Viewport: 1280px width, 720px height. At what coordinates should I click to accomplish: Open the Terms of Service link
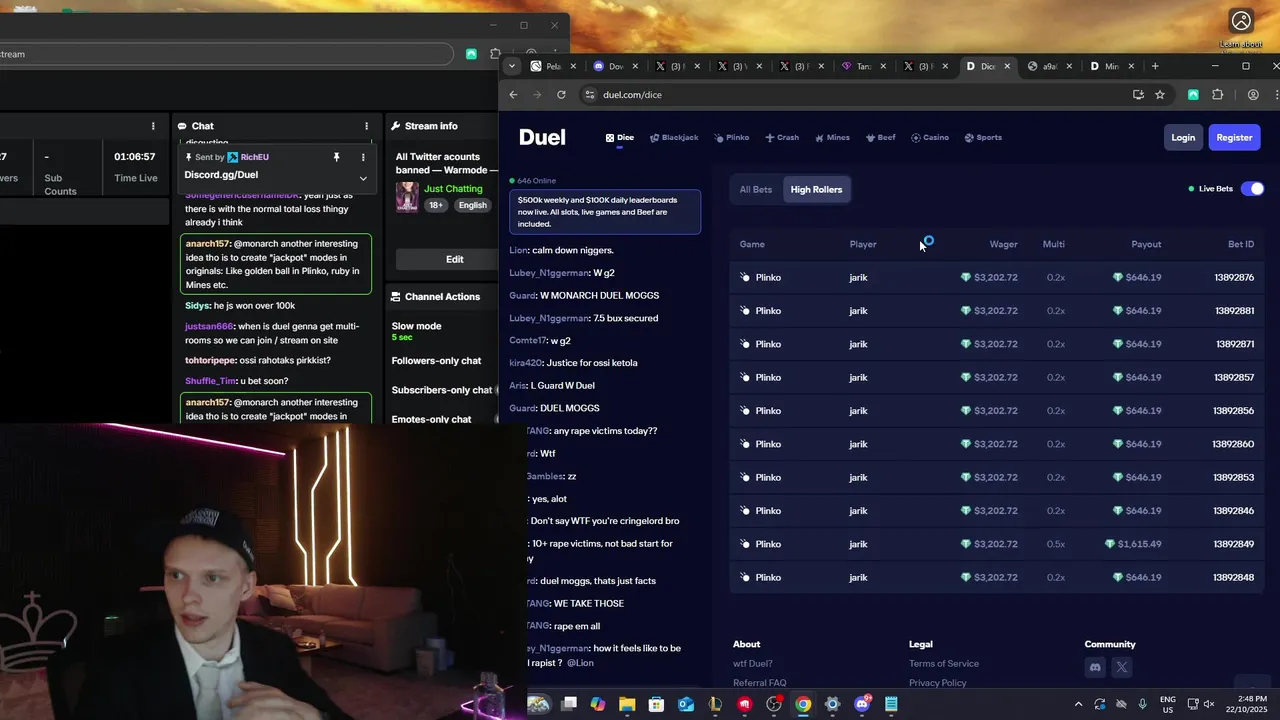click(x=943, y=664)
